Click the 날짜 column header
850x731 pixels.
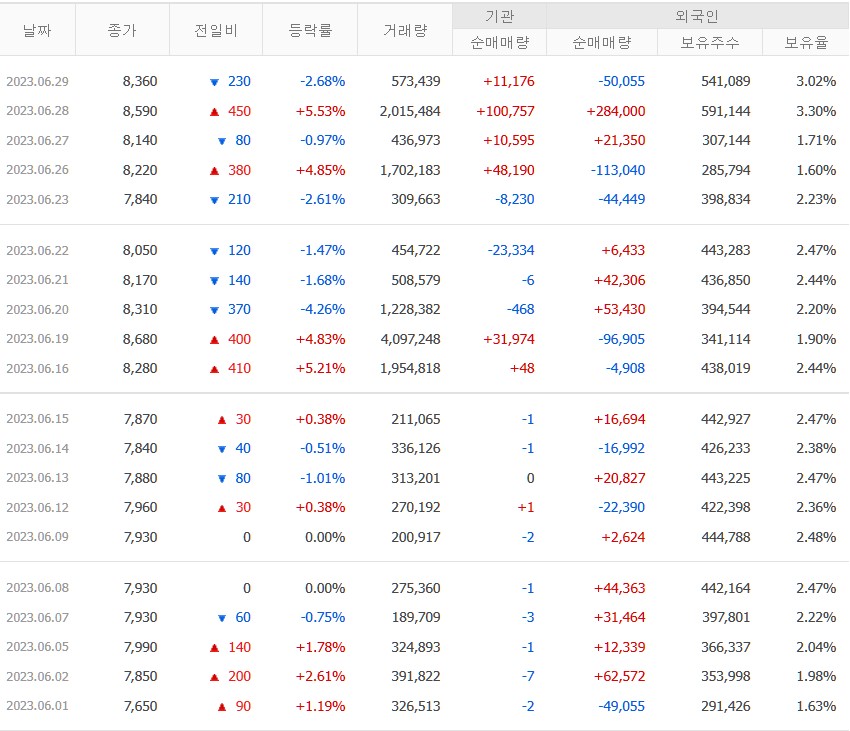(37, 30)
